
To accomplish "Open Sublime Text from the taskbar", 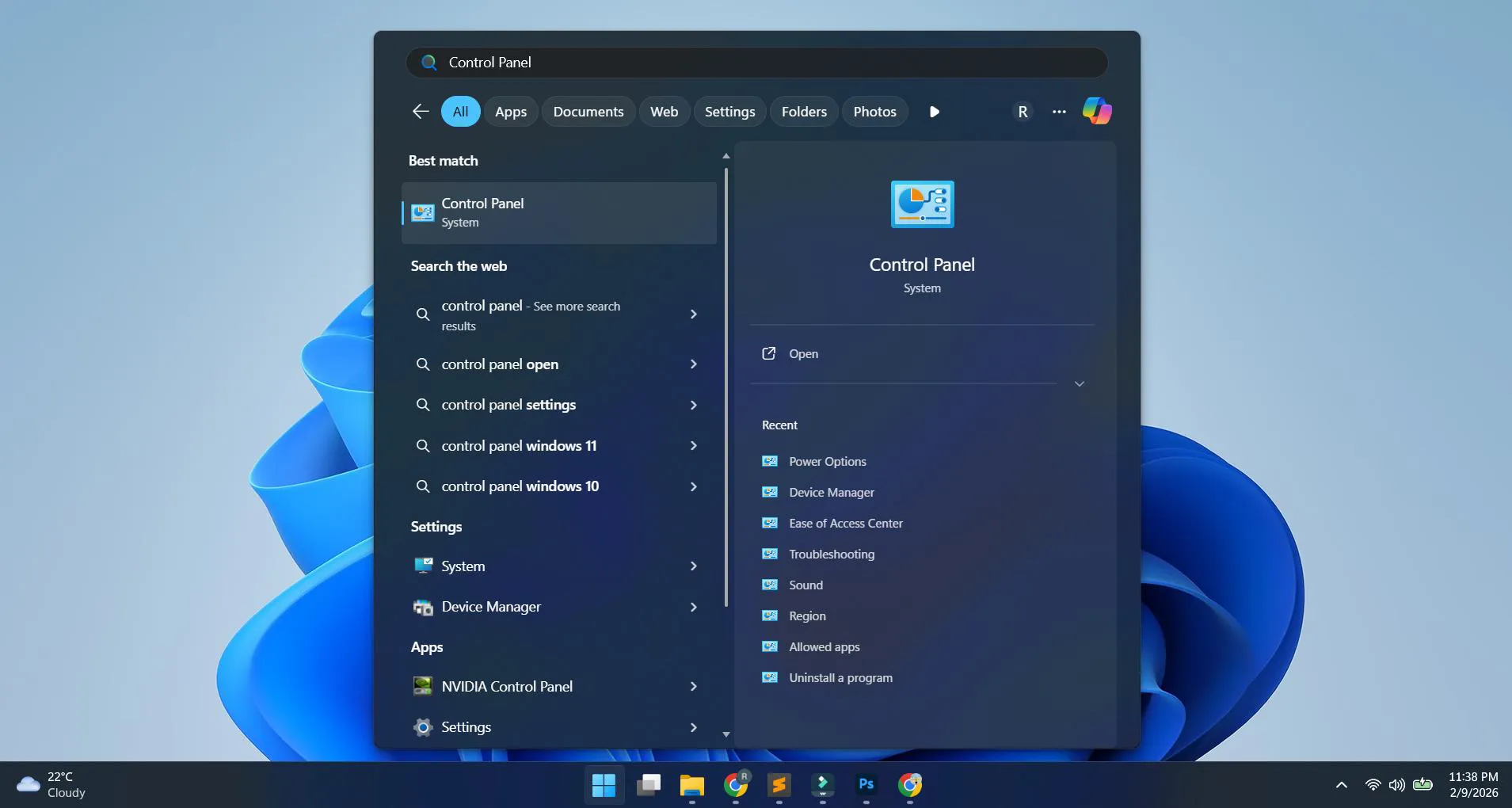I will [778, 786].
